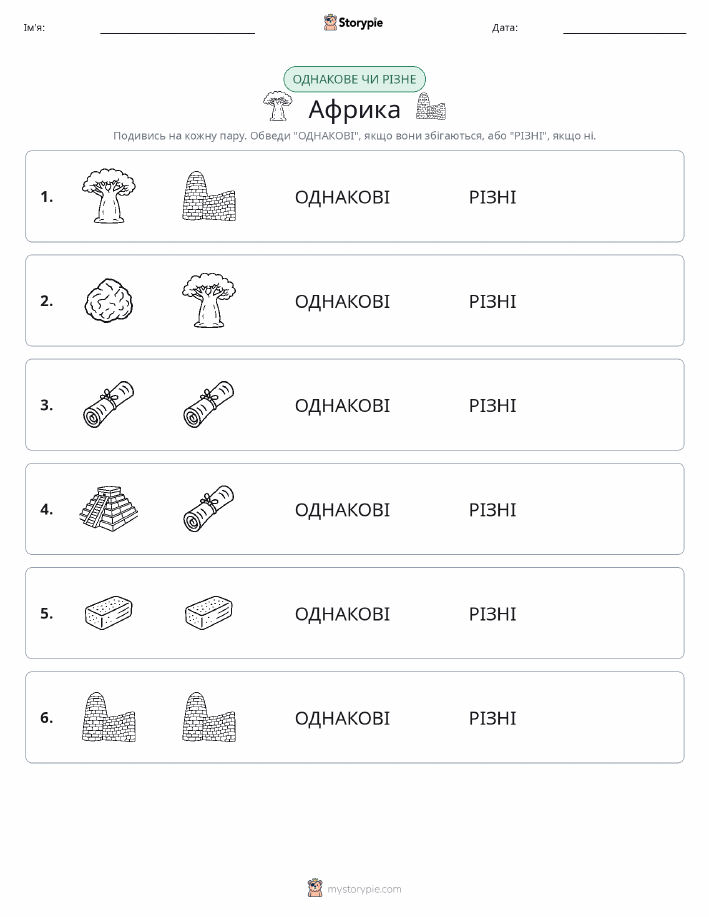Select ОДНАКОВІ for row 3

tap(342, 405)
